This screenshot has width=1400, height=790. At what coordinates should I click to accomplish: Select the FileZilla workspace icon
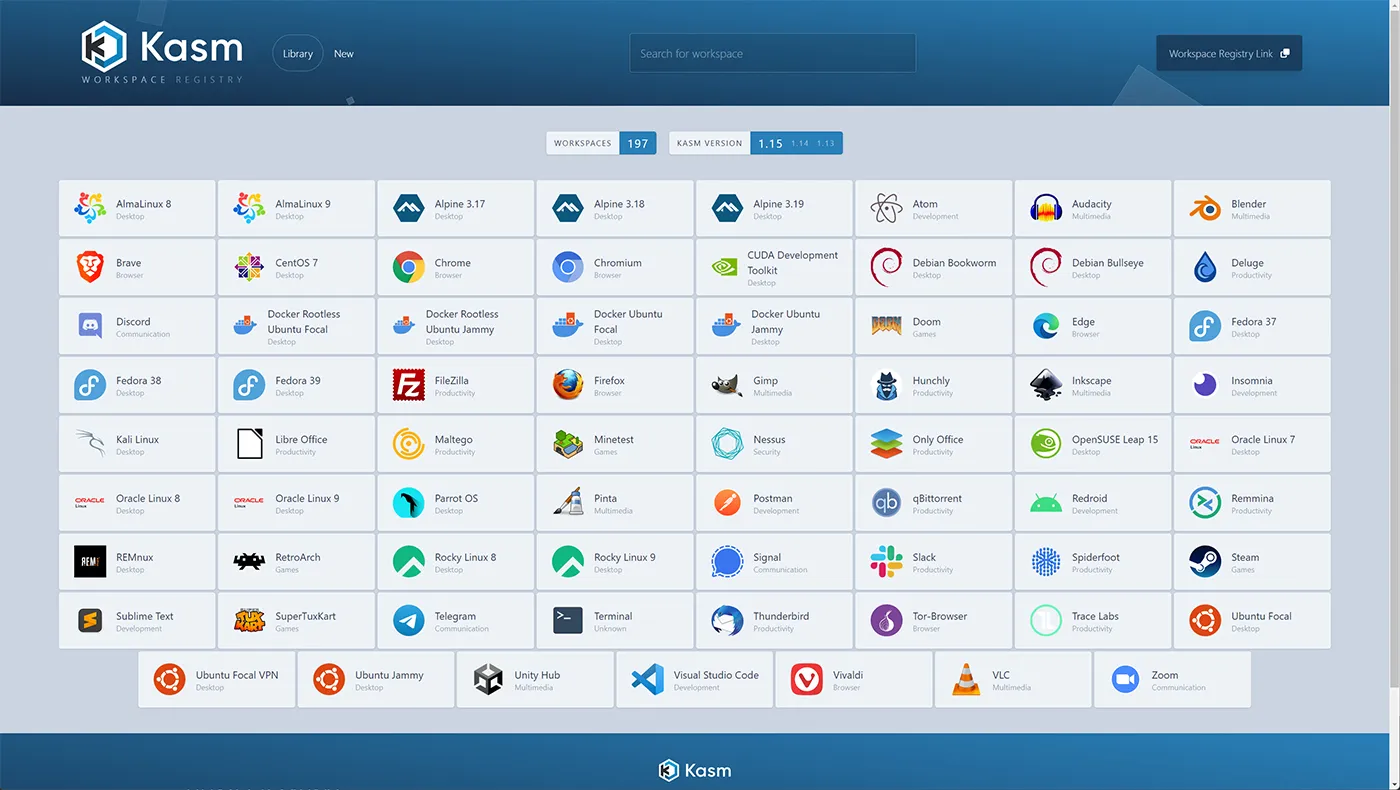tap(408, 385)
